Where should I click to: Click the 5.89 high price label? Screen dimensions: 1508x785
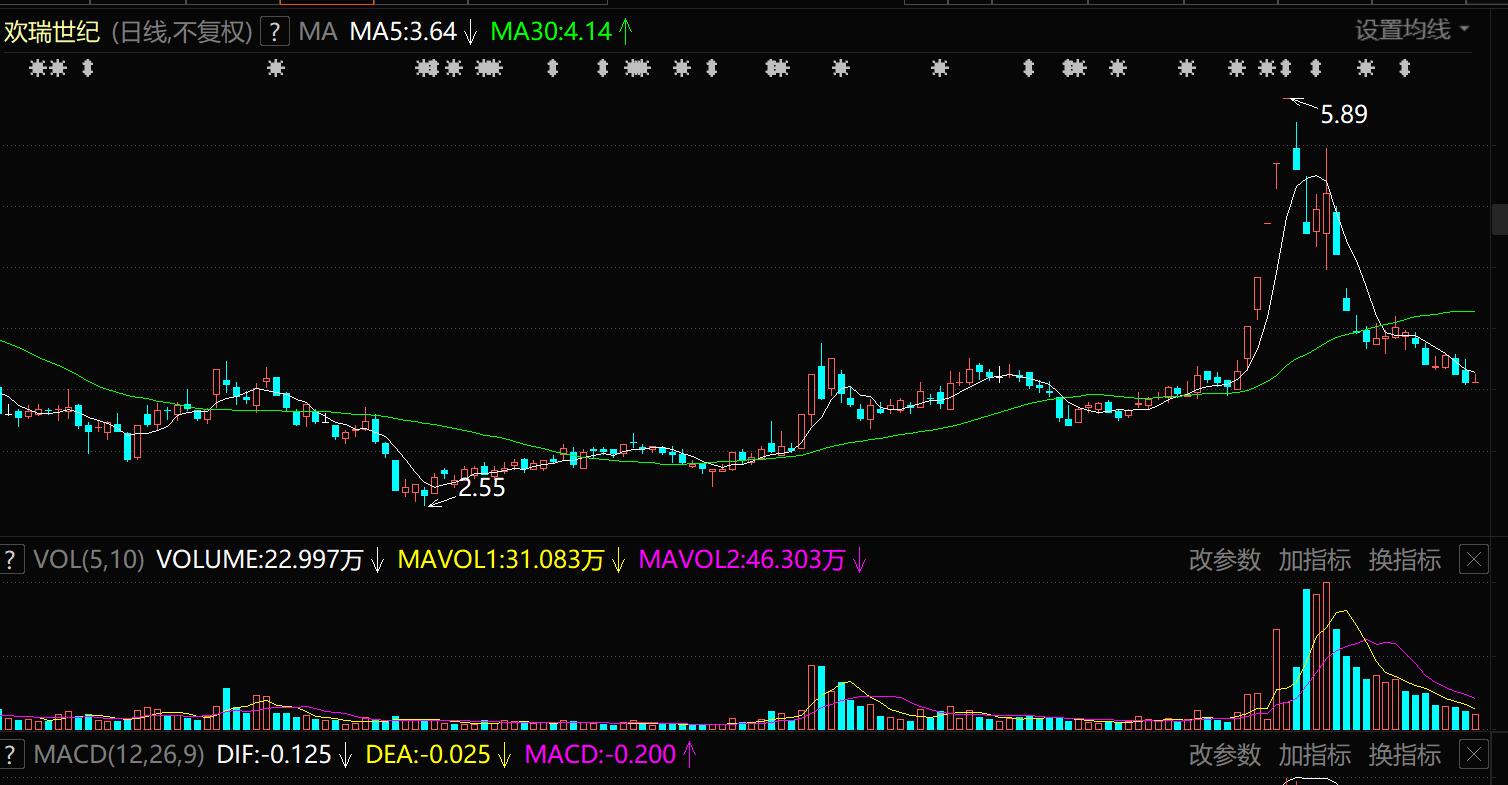pyautogui.click(x=1344, y=115)
